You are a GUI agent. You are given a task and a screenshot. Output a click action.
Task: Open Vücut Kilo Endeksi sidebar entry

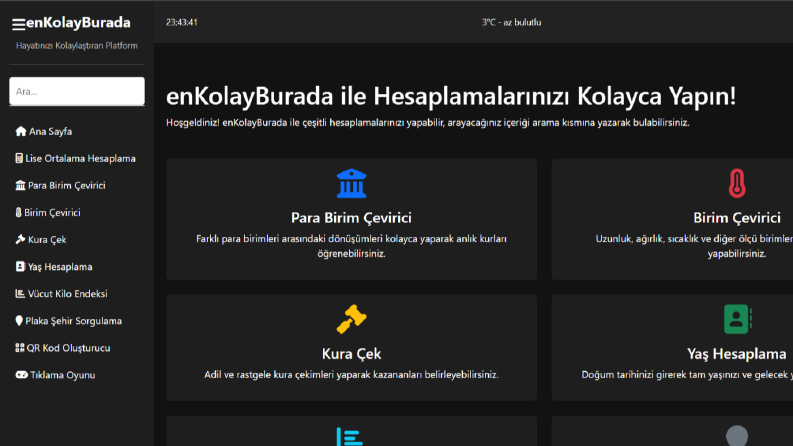[x=62, y=293]
